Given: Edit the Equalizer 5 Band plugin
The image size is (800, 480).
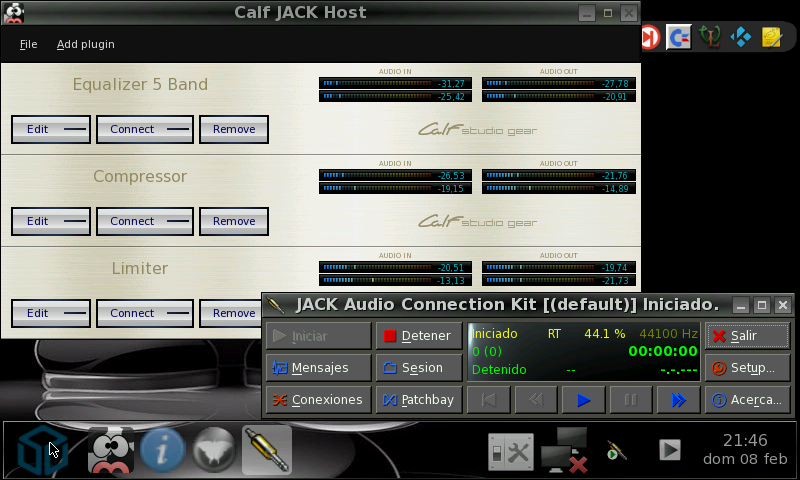Looking at the screenshot, I should (x=51, y=129).
